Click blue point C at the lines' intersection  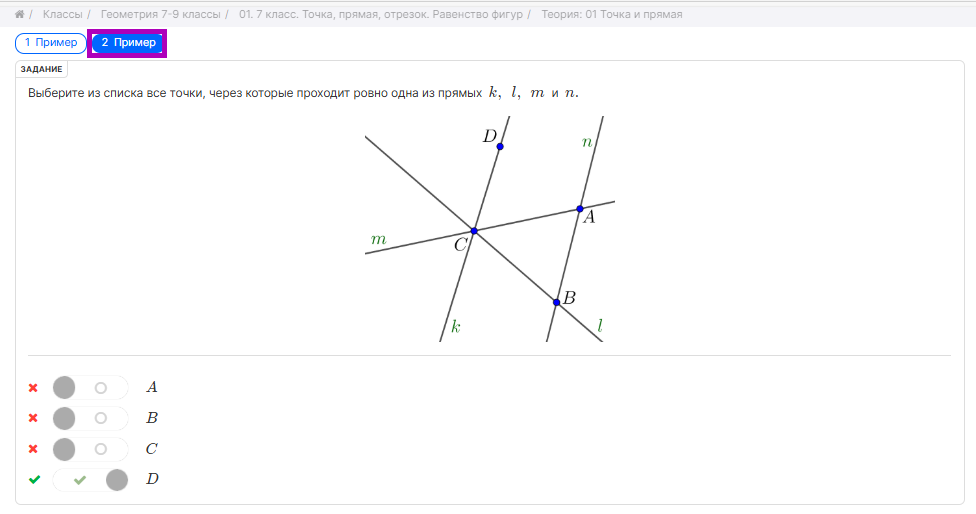pos(474,231)
